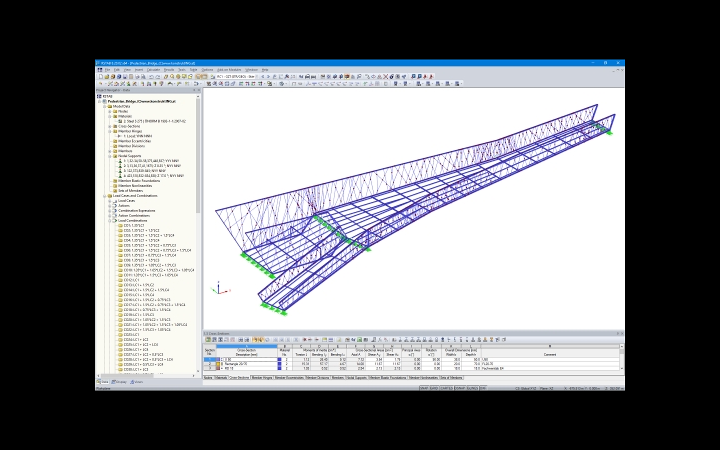Click color swatch of Rectangle 20/70 row
The image size is (720, 450).
click(x=218, y=364)
